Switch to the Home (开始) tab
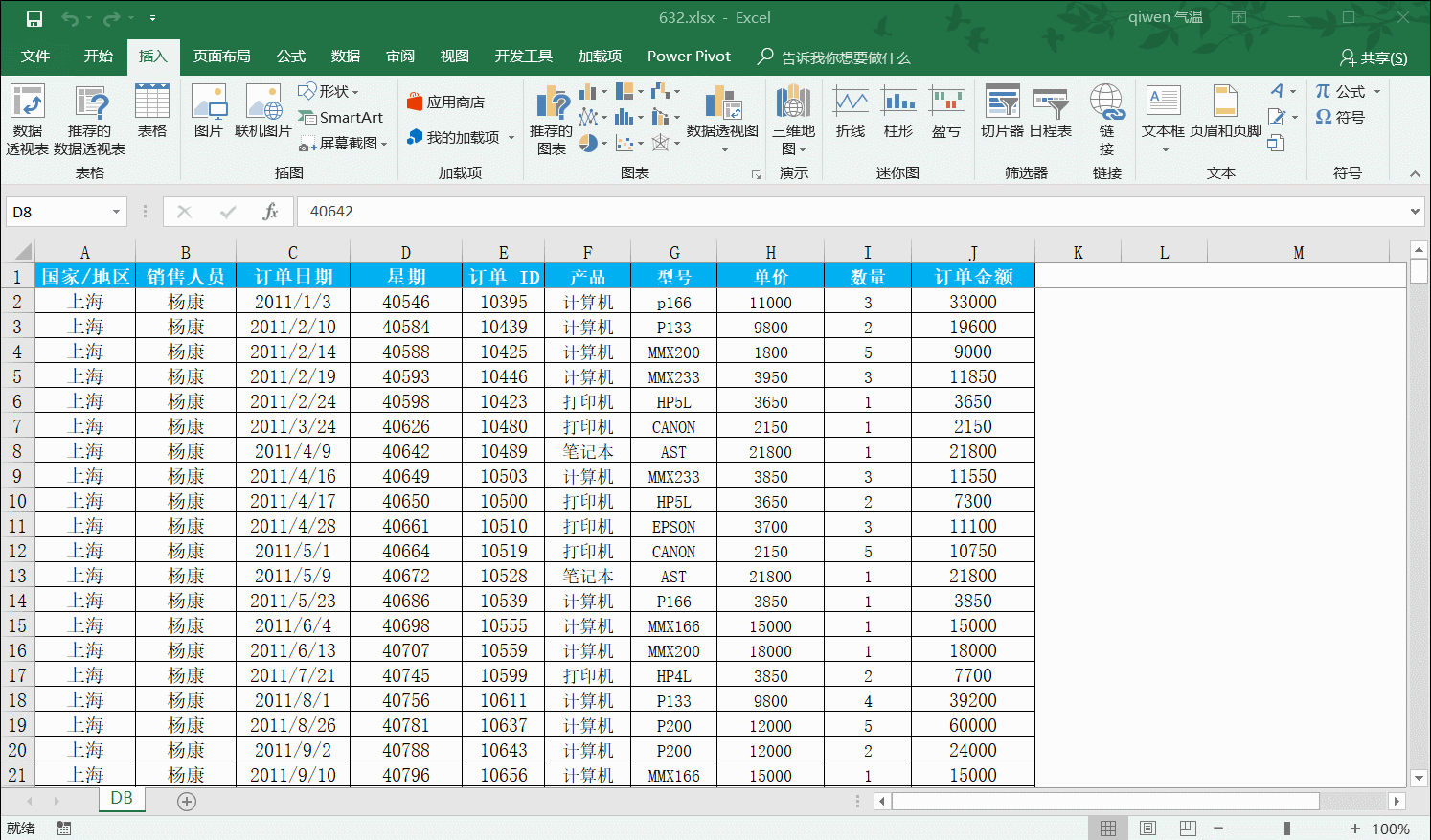This screenshot has width=1431, height=840. pos(98,57)
